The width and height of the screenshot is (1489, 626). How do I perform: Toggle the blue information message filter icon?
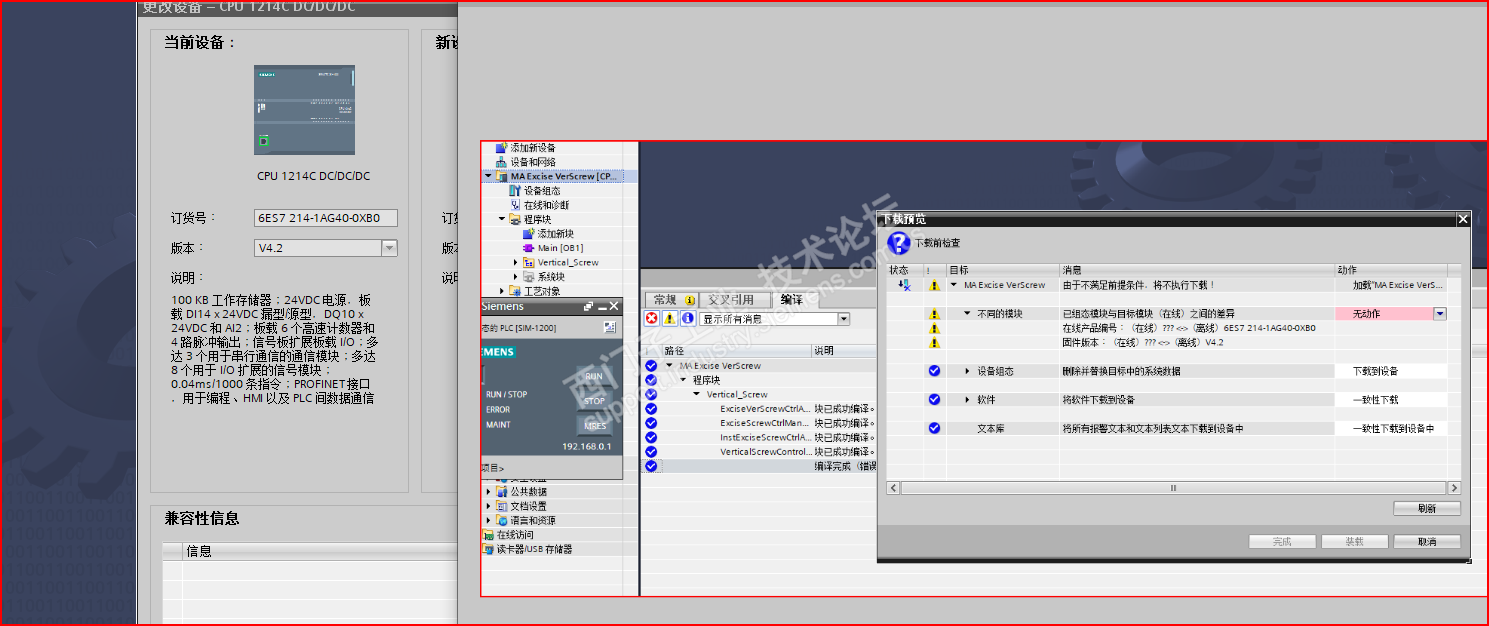[688, 319]
